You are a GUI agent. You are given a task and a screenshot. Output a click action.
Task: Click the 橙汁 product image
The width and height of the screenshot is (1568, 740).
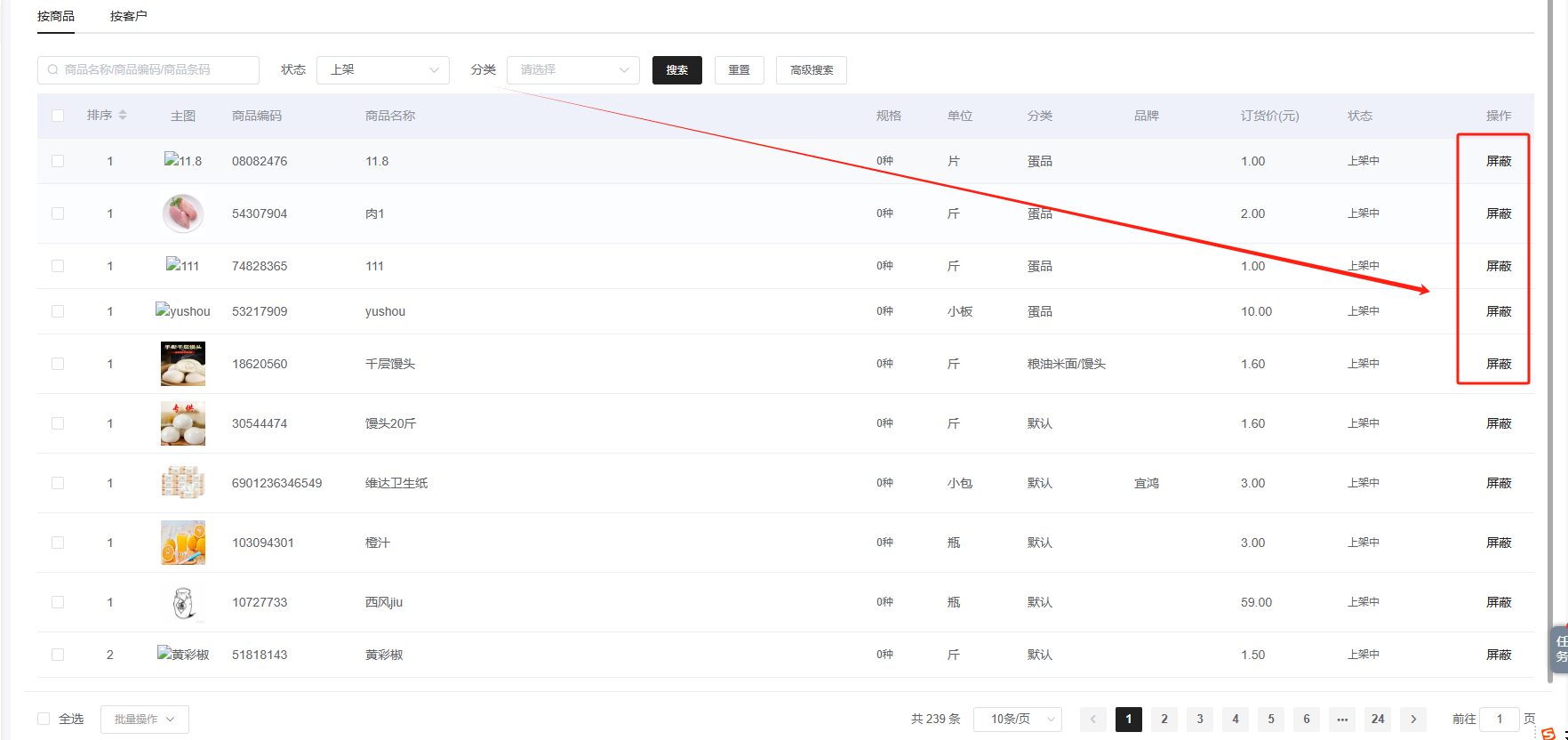183,543
